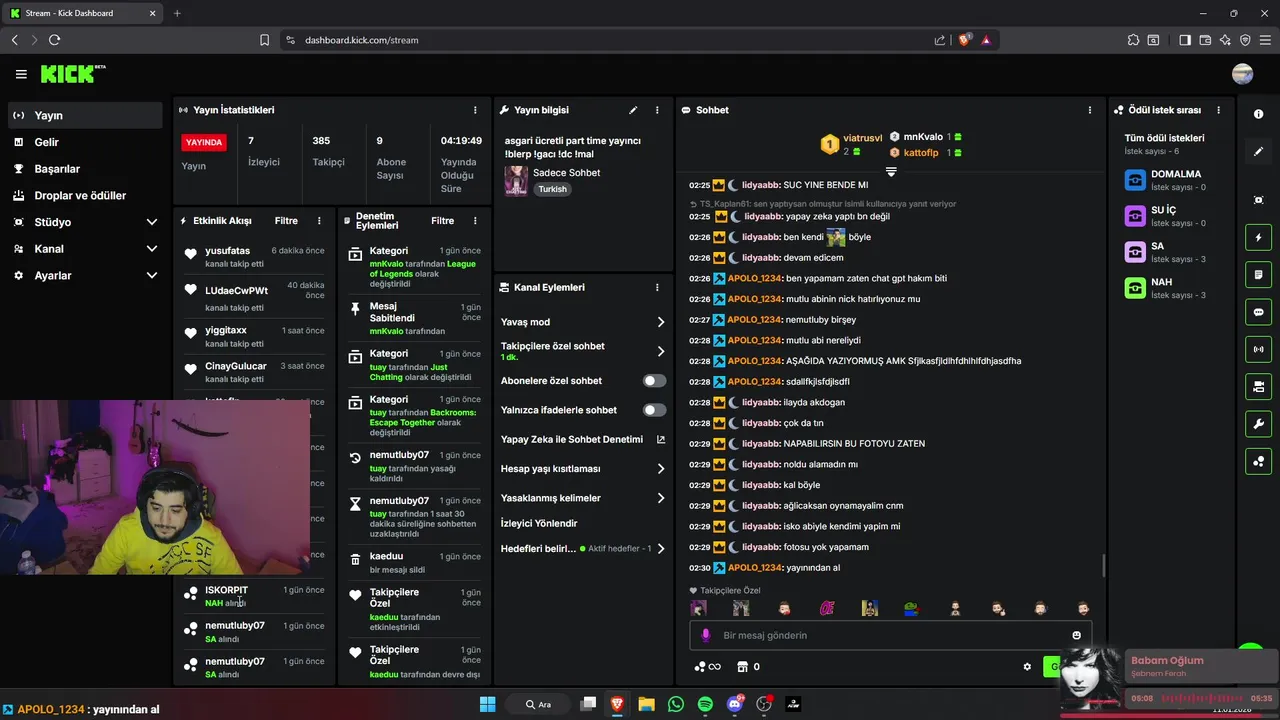Reload the browser page
This screenshot has width=1280, height=720.
54,40
